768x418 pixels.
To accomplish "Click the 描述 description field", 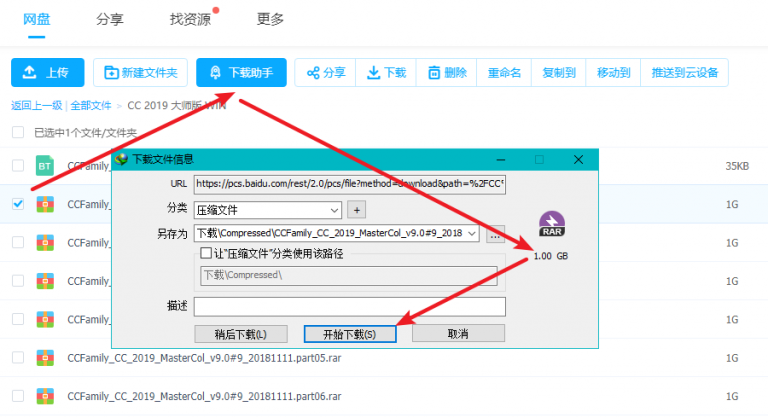I will pyautogui.click(x=350, y=307).
